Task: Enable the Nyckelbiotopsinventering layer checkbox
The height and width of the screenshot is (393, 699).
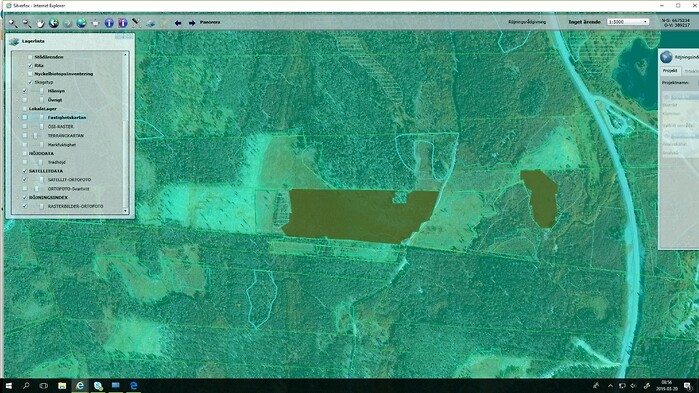Action: click(x=30, y=74)
